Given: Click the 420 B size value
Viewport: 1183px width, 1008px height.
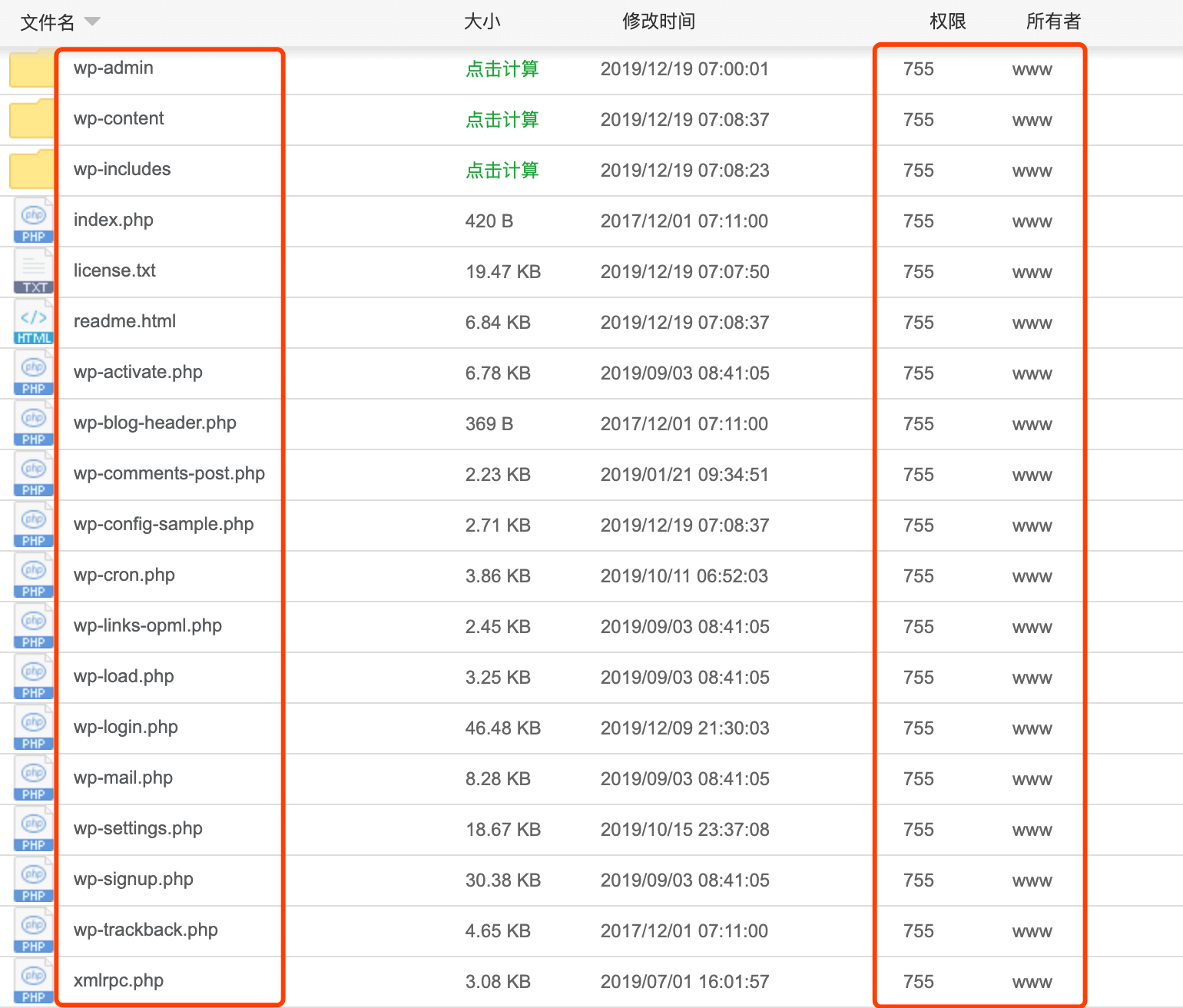Looking at the screenshot, I should pyautogui.click(x=489, y=221).
